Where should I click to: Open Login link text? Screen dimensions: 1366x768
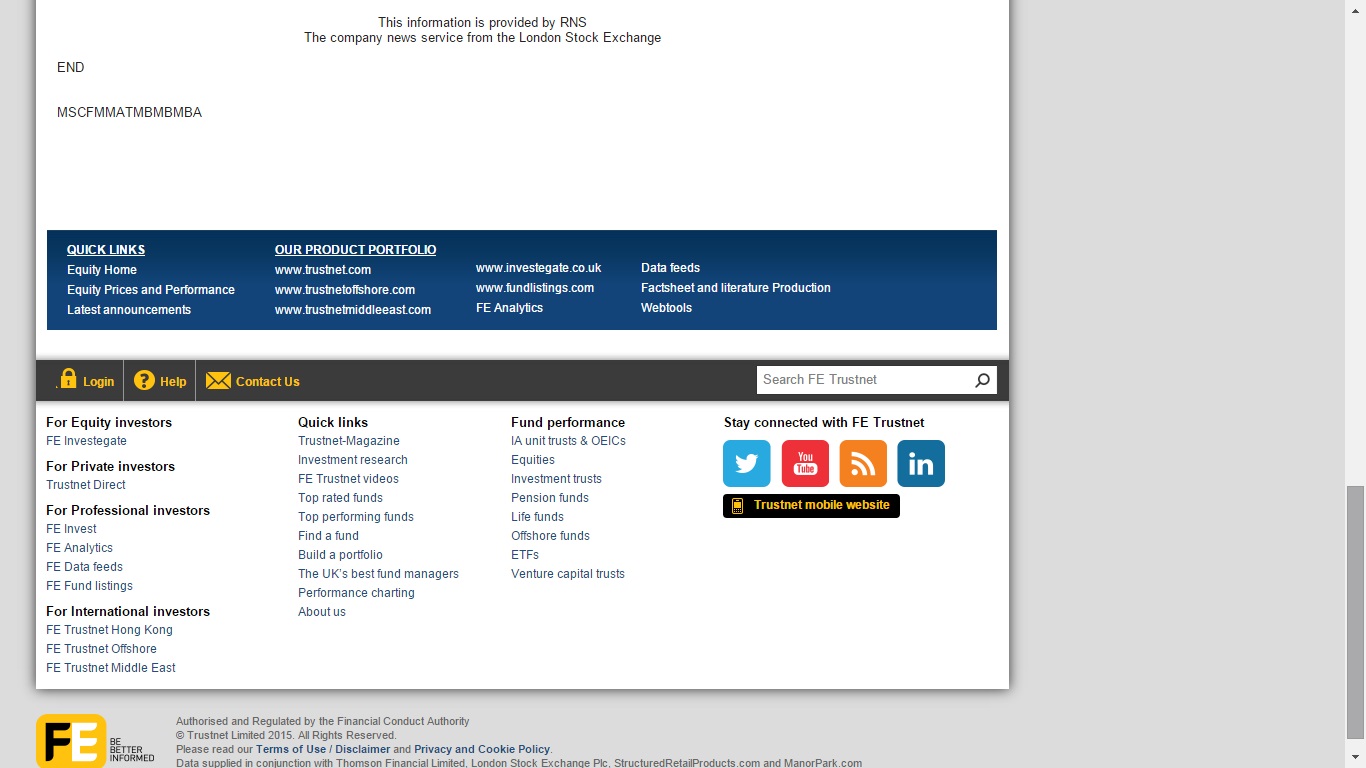pos(98,382)
